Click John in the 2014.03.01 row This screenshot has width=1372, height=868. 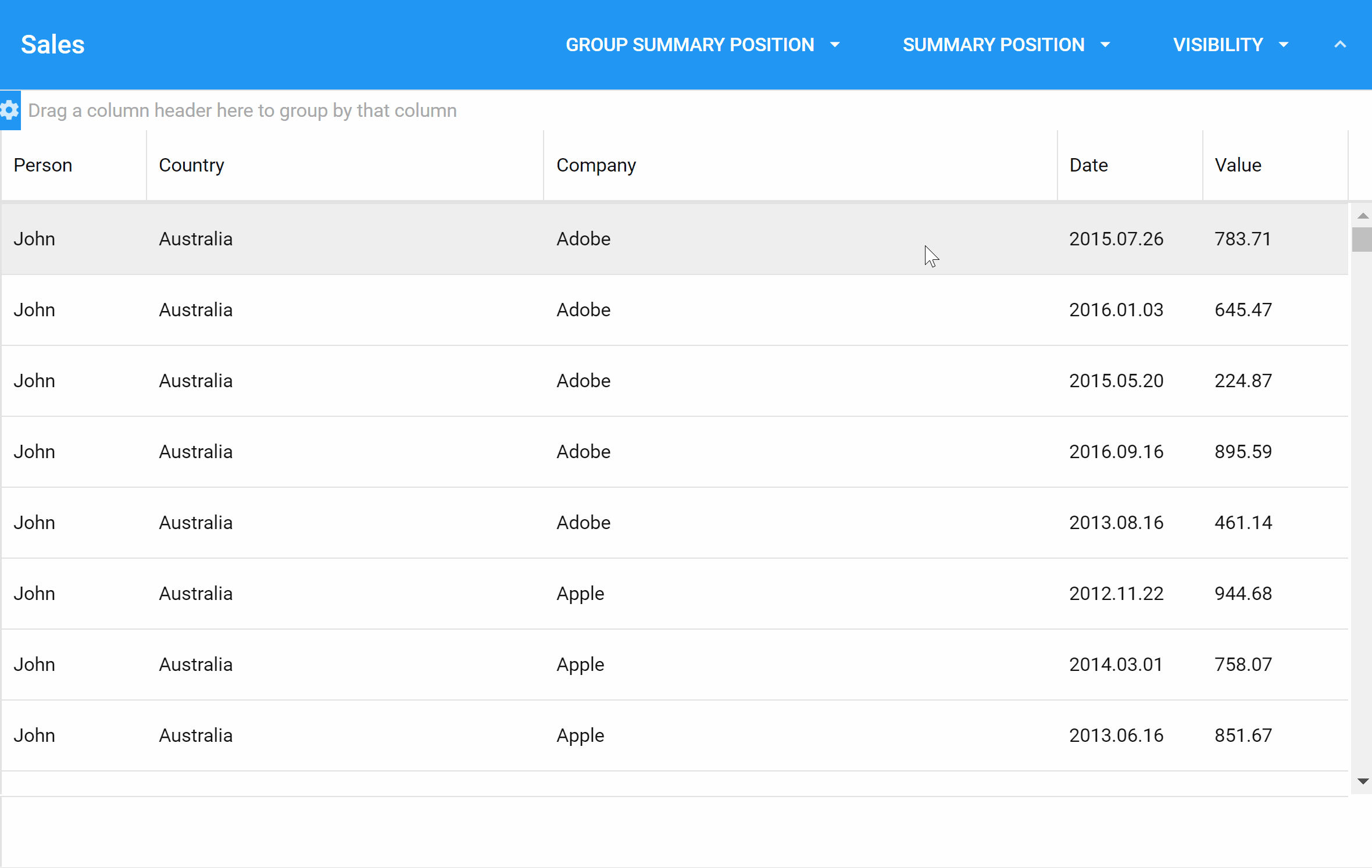tap(34, 665)
